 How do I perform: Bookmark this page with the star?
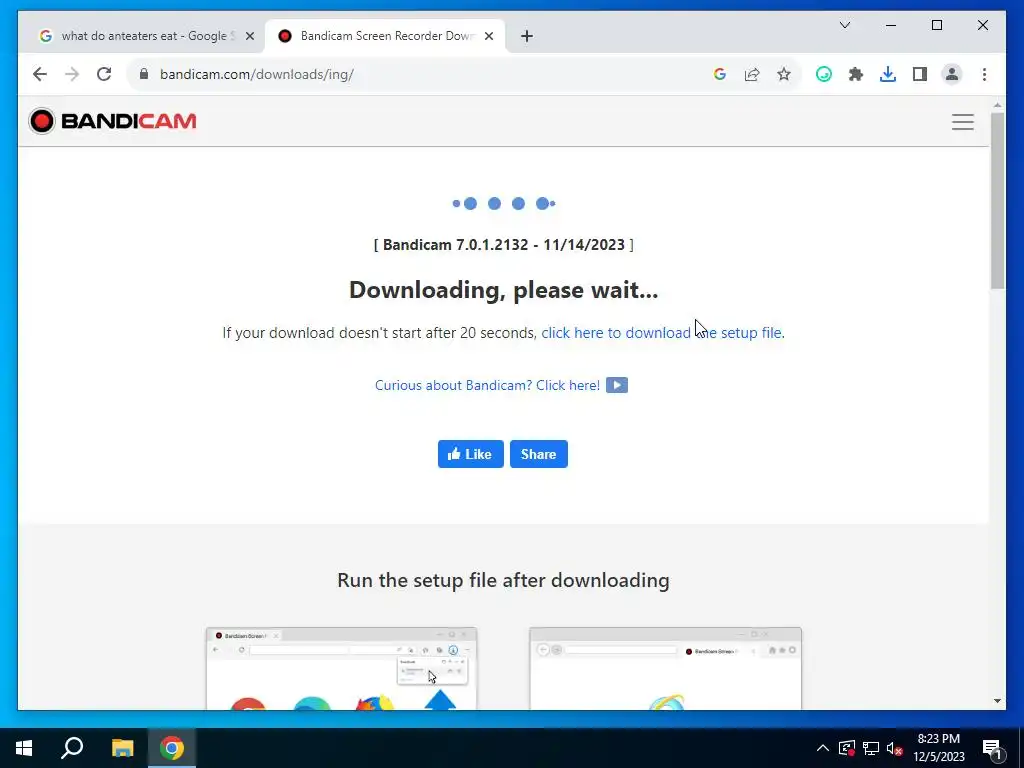784,74
